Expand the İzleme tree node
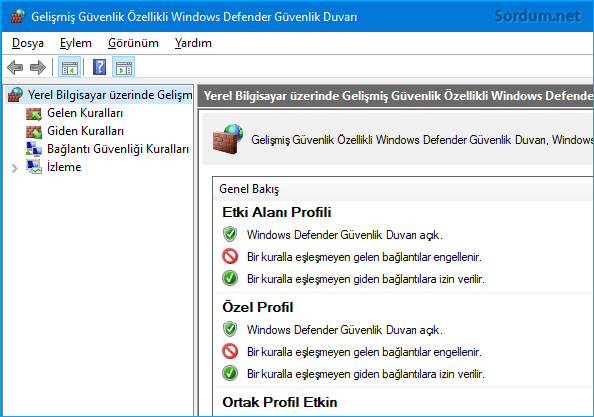594x417 pixels. click(15, 168)
